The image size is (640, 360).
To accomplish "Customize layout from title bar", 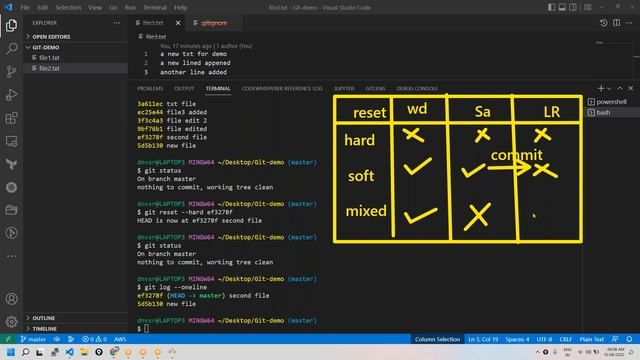I will [x=588, y=7].
